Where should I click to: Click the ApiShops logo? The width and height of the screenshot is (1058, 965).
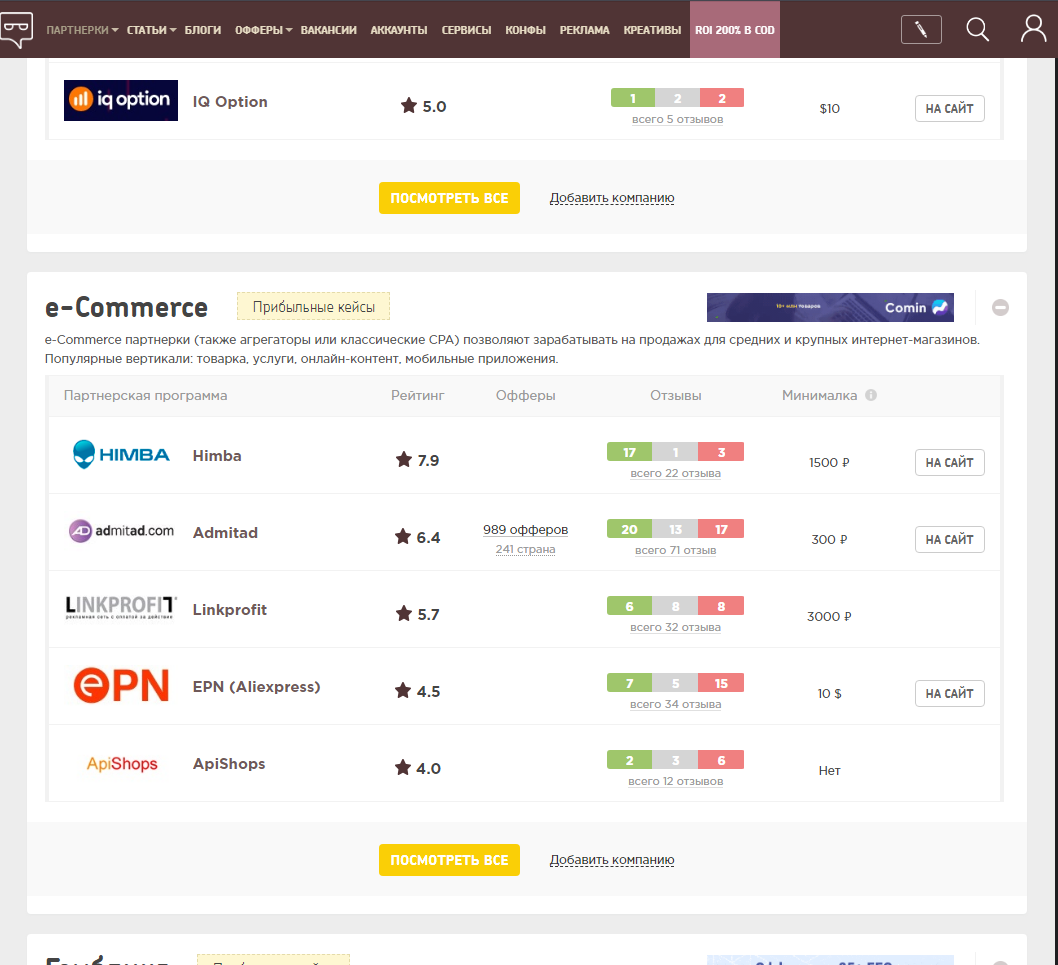pos(122,764)
